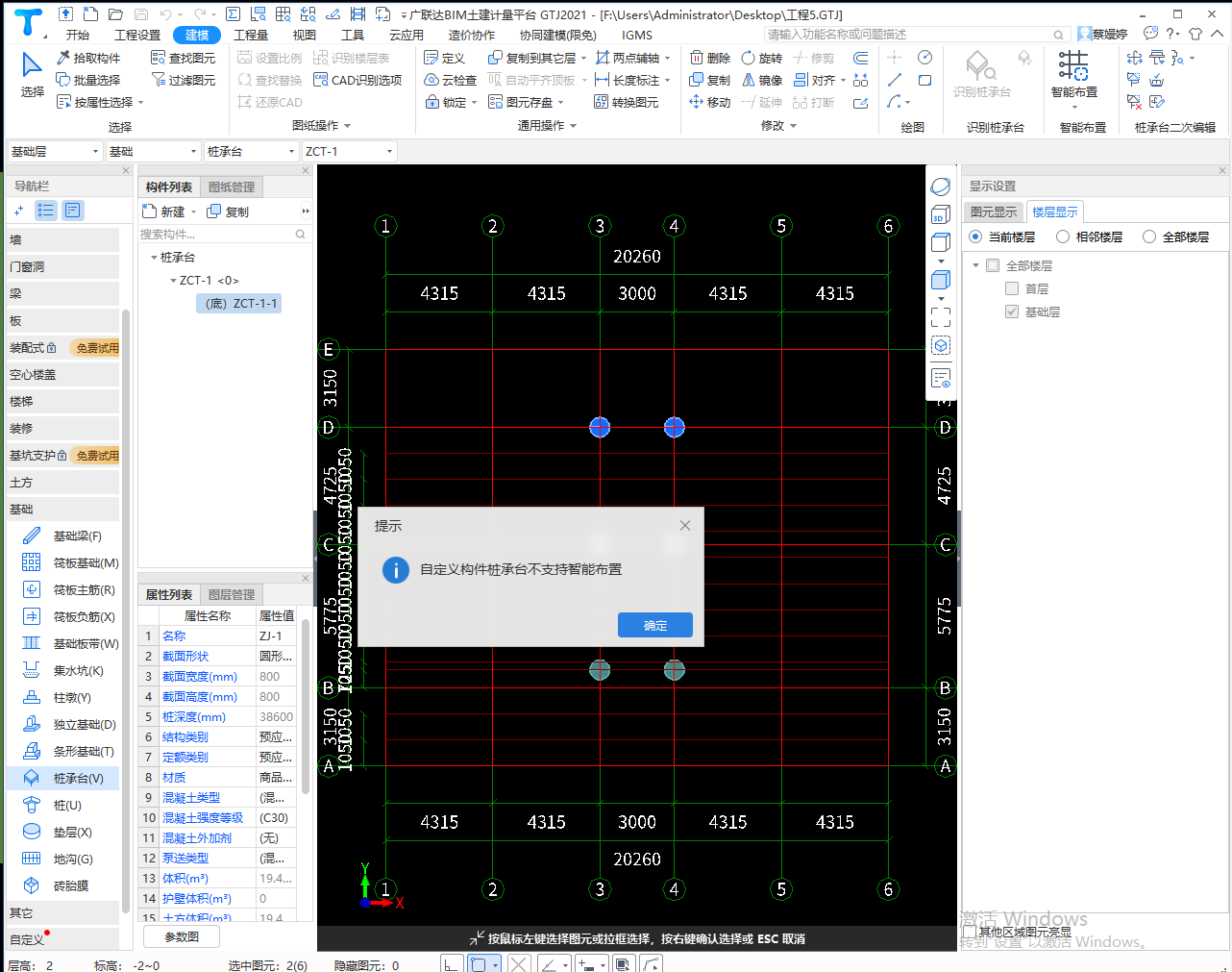
Task: Open 查找图元 tool
Action: pos(184,58)
